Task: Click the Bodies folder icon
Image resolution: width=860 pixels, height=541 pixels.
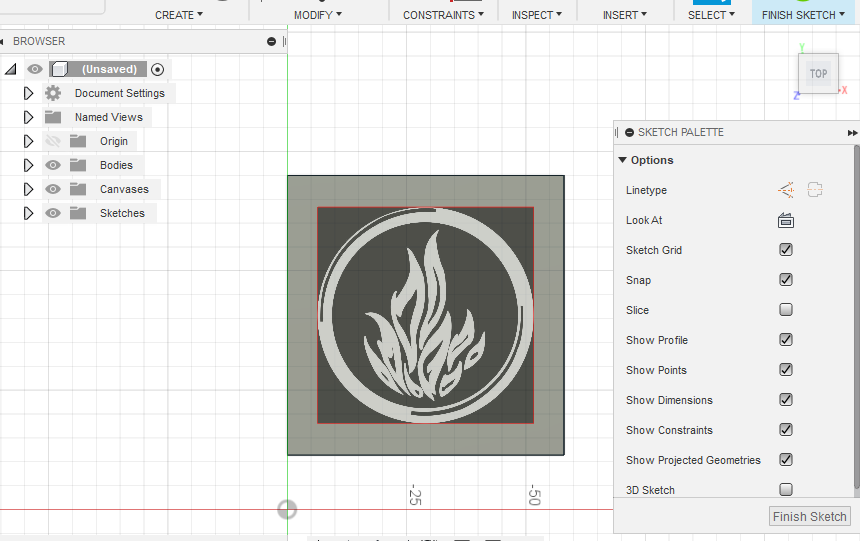Action: [x=78, y=165]
